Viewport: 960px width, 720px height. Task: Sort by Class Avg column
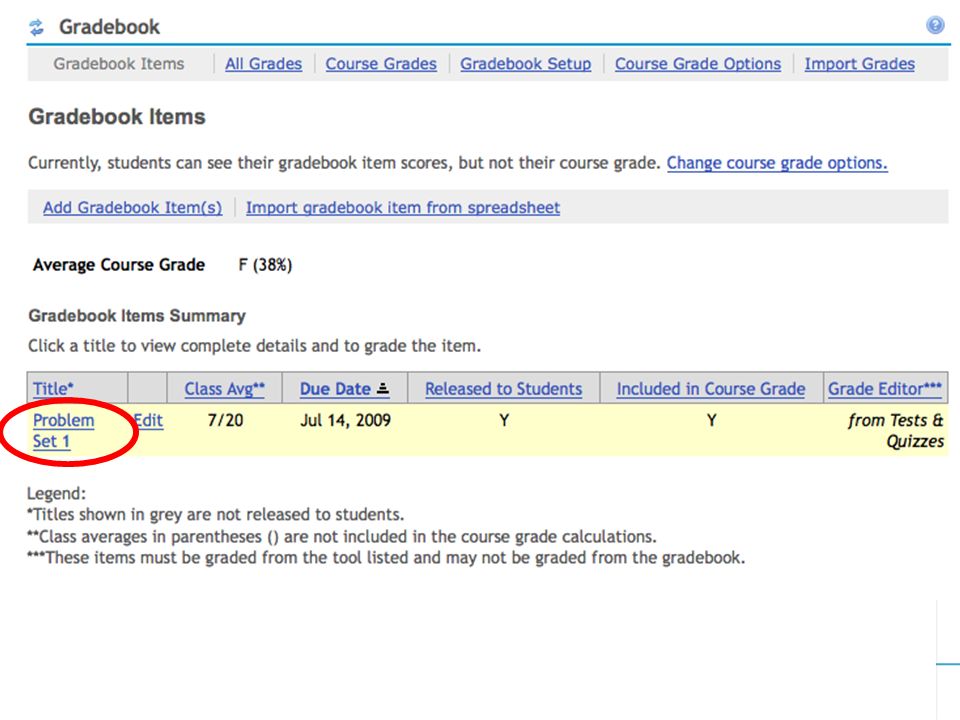tap(225, 389)
